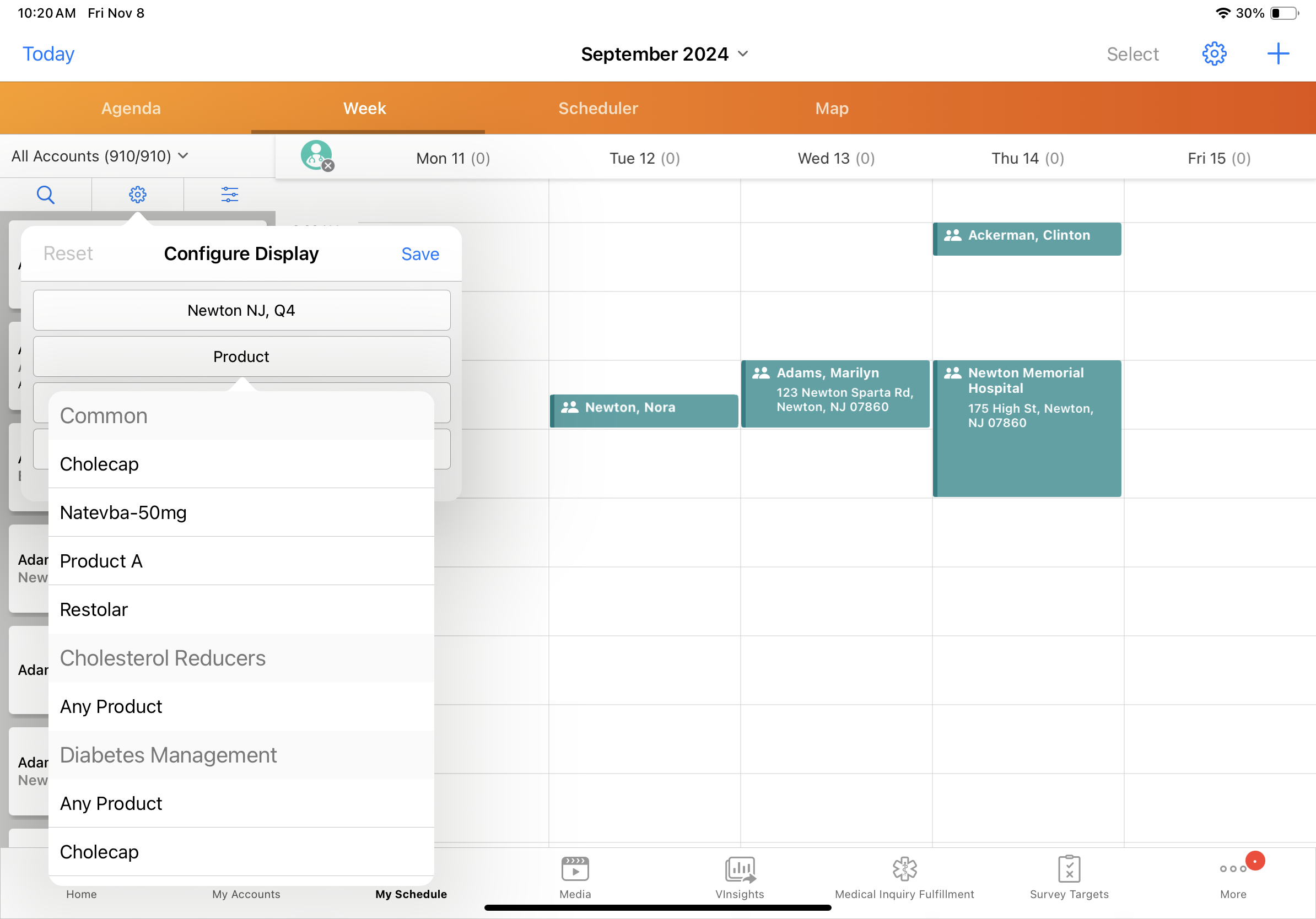Click the Today link
This screenshot has width=1316, height=919.
tap(48, 54)
